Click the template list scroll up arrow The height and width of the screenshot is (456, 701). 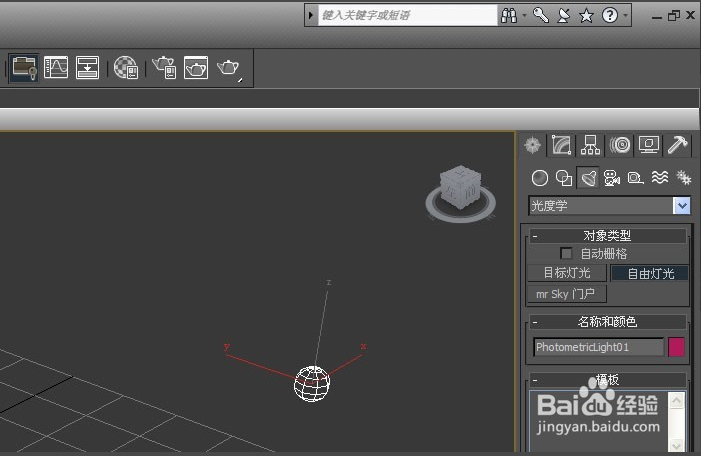tap(676, 400)
